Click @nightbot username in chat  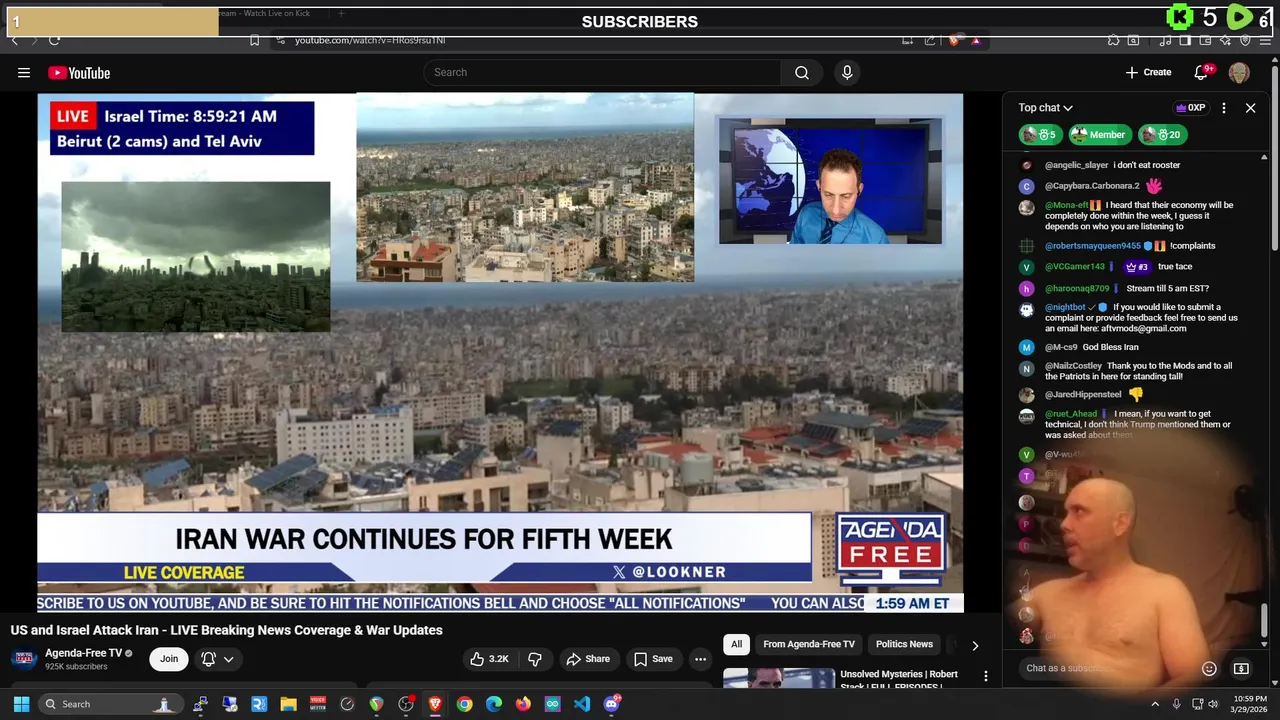[x=1065, y=307]
